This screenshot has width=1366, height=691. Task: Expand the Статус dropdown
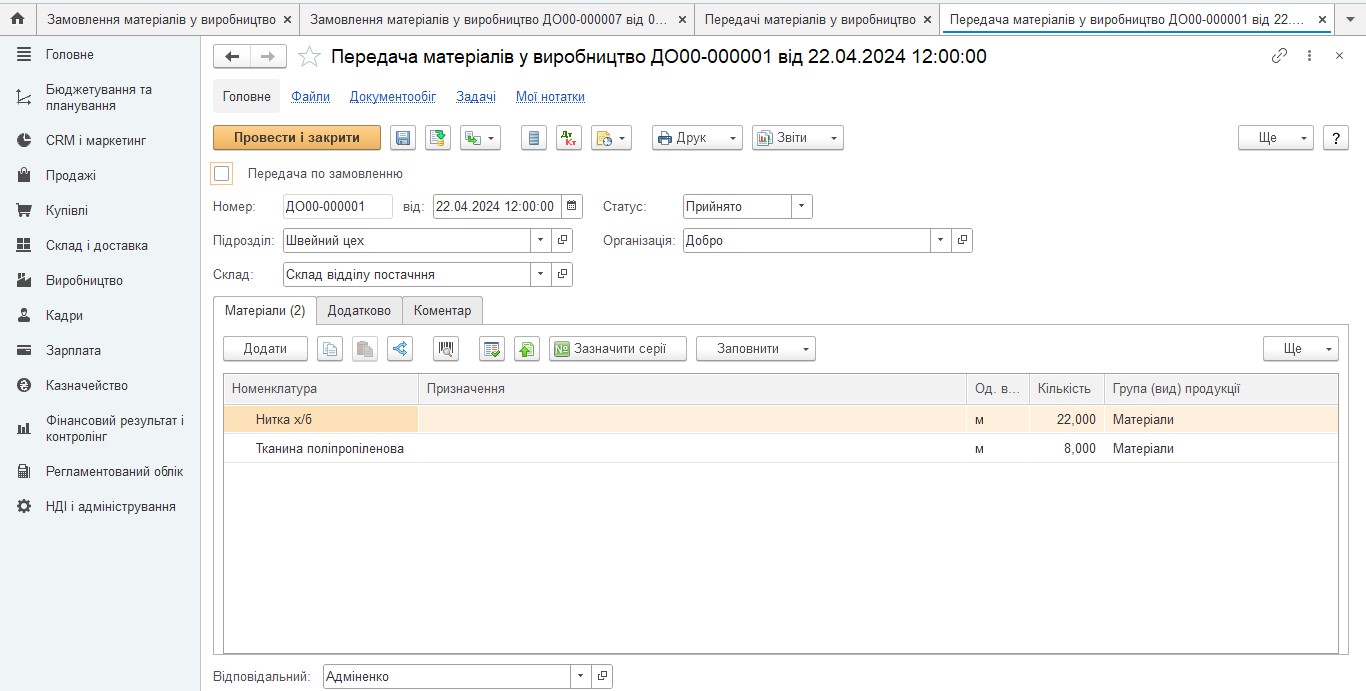[802, 207]
